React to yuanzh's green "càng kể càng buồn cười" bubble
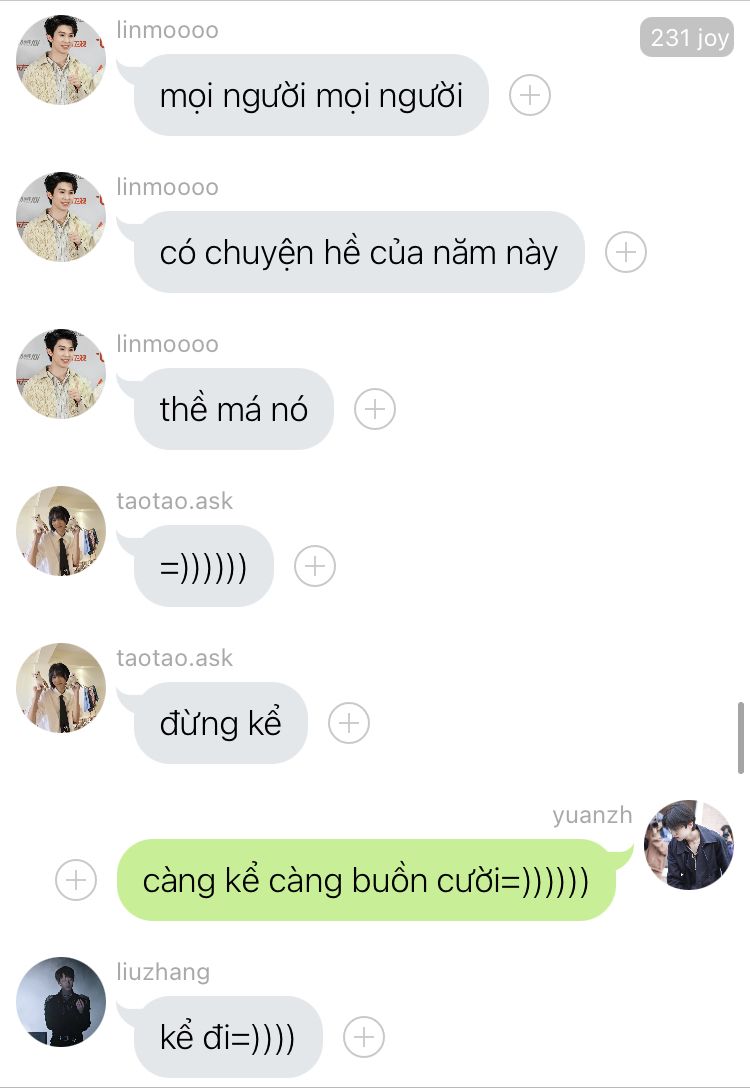The image size is (750, 1089). 76,880
